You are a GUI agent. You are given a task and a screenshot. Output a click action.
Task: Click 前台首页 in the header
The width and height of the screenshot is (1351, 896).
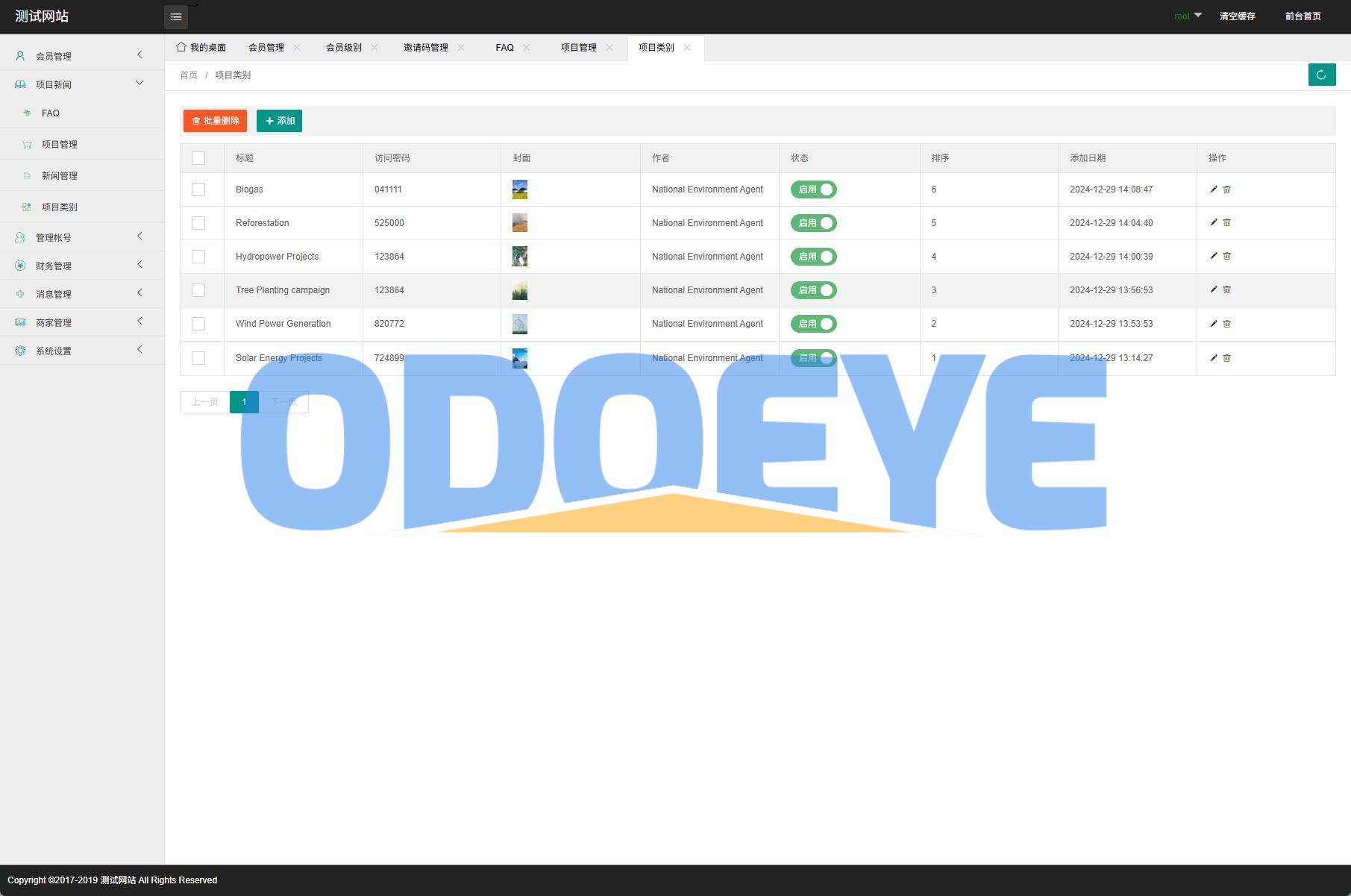tap(1303, 16)
